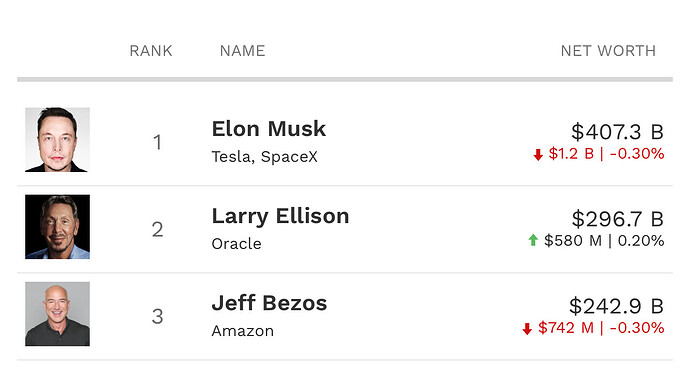Click the Oracle source text
The image size is (690, 370).
pyautogui.click(x=237, y=244)
